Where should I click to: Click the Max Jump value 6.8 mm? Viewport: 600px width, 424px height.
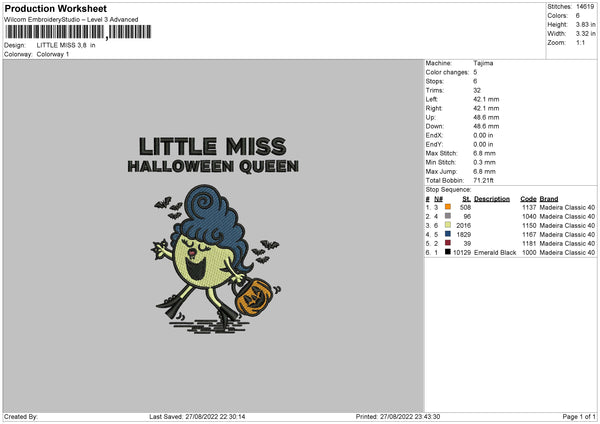point(484,171)
